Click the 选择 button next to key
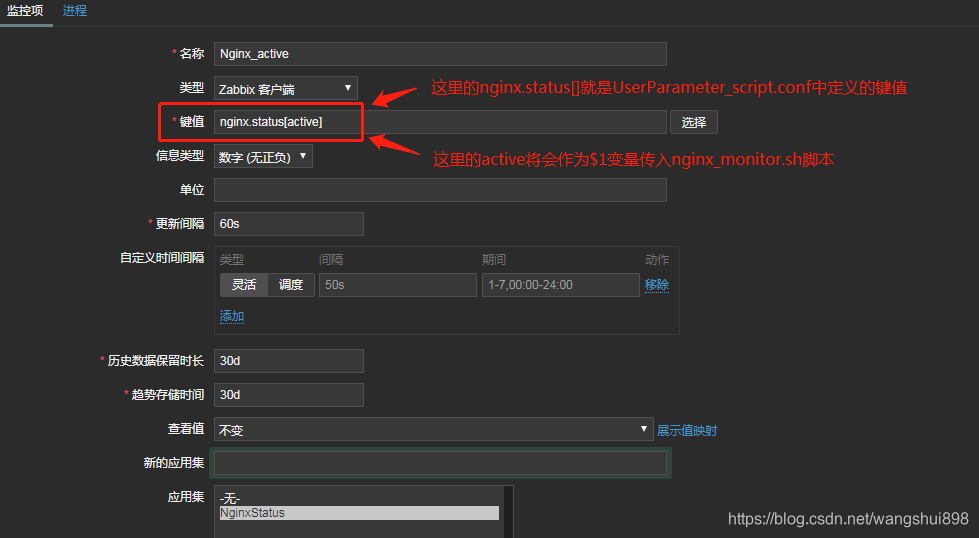Image resolution: width=979 pixels, height=538 pixels. (694, 122)
